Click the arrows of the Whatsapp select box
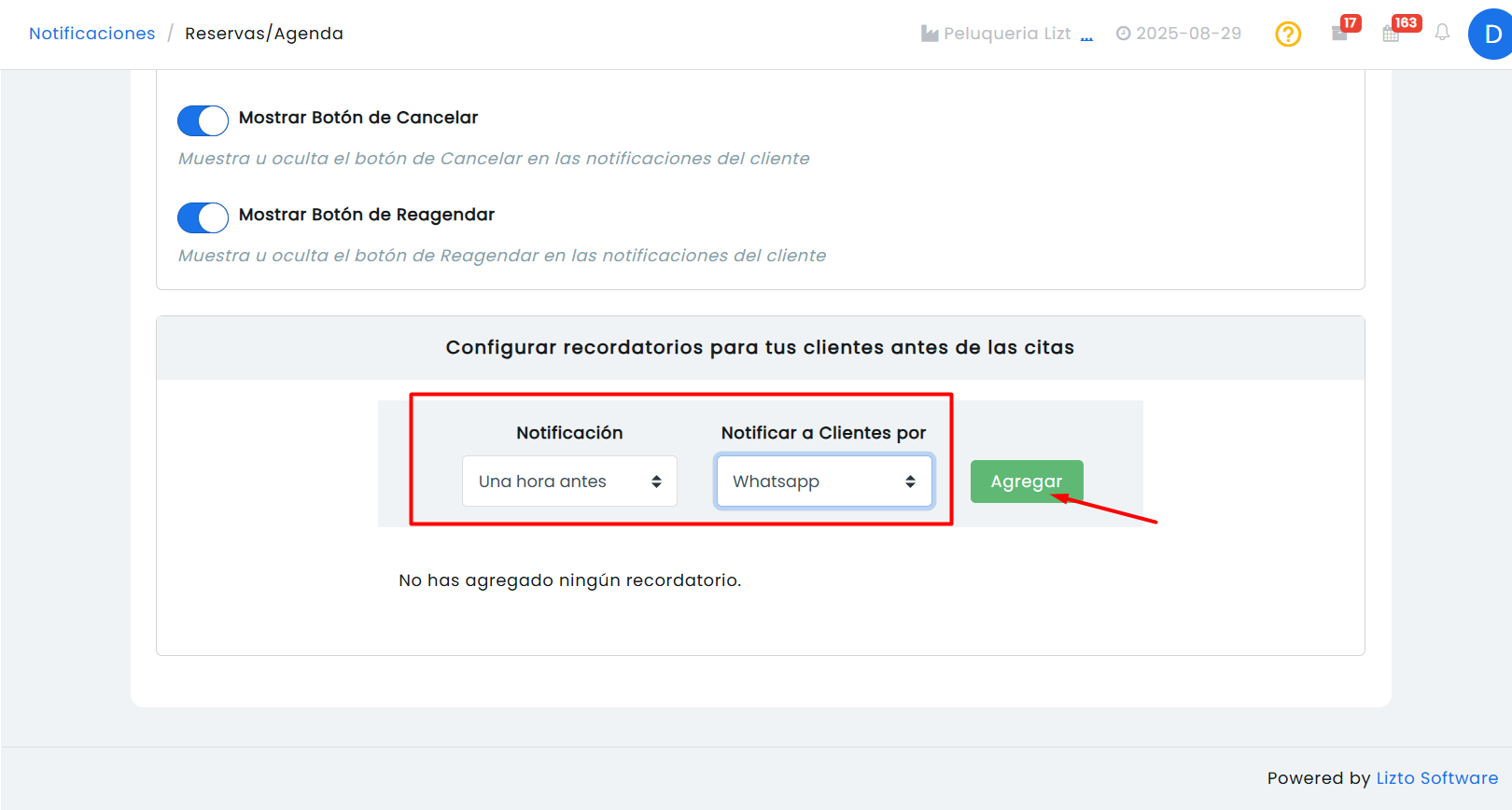This screenshot has height=810, width=1512. click(910, 482)
